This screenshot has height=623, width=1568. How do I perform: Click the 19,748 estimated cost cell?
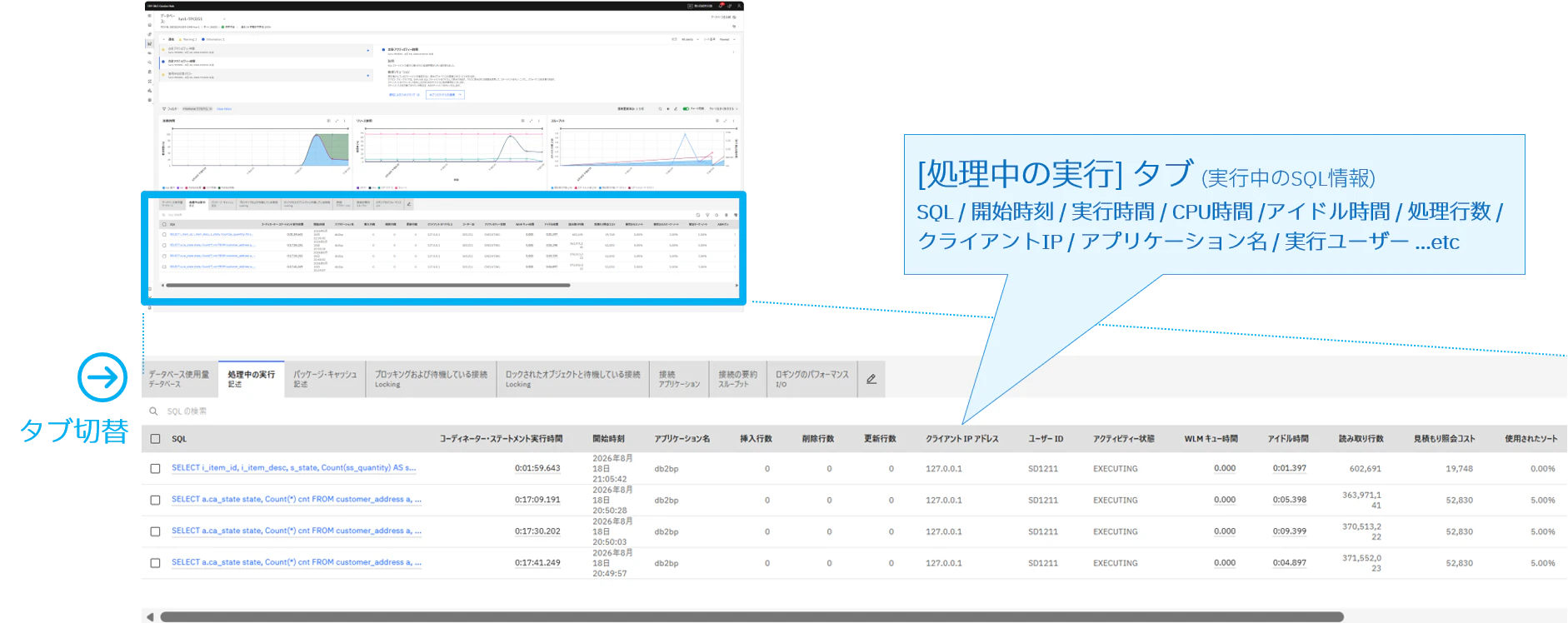tap(1459, 469)
